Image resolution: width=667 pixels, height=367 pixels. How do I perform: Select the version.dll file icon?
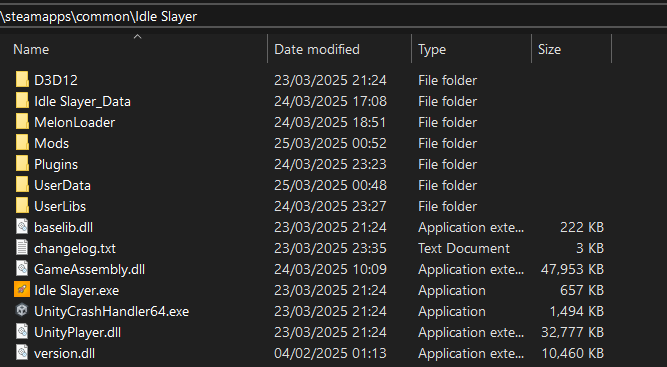[x=22, y=353]
